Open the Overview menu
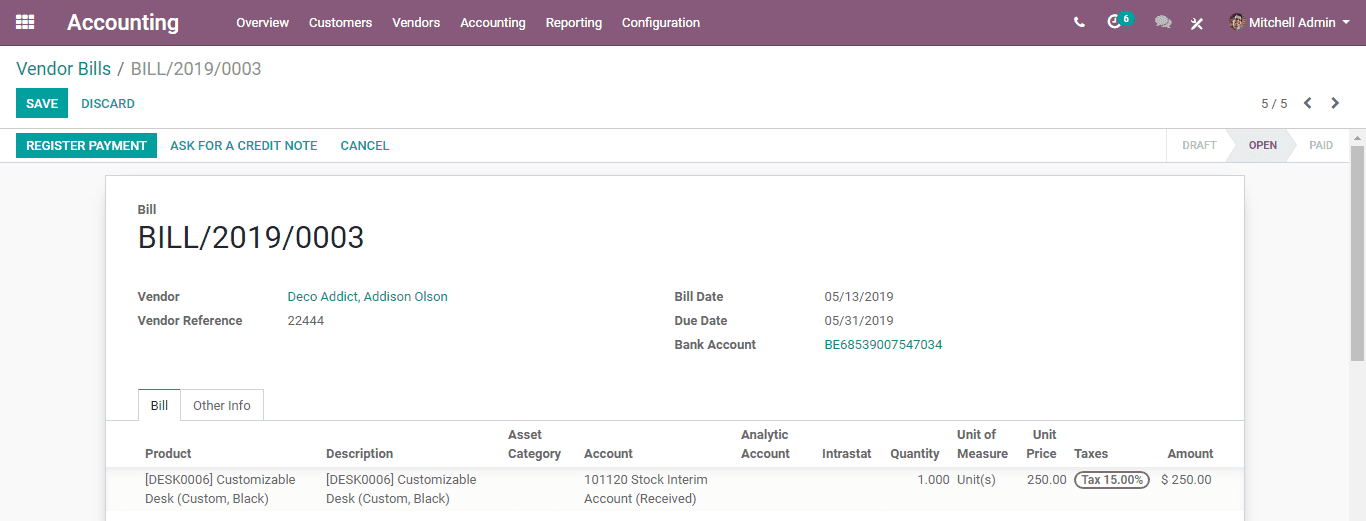The height and width of the screenshot is (521, 1366). click(x=262, y=22)
